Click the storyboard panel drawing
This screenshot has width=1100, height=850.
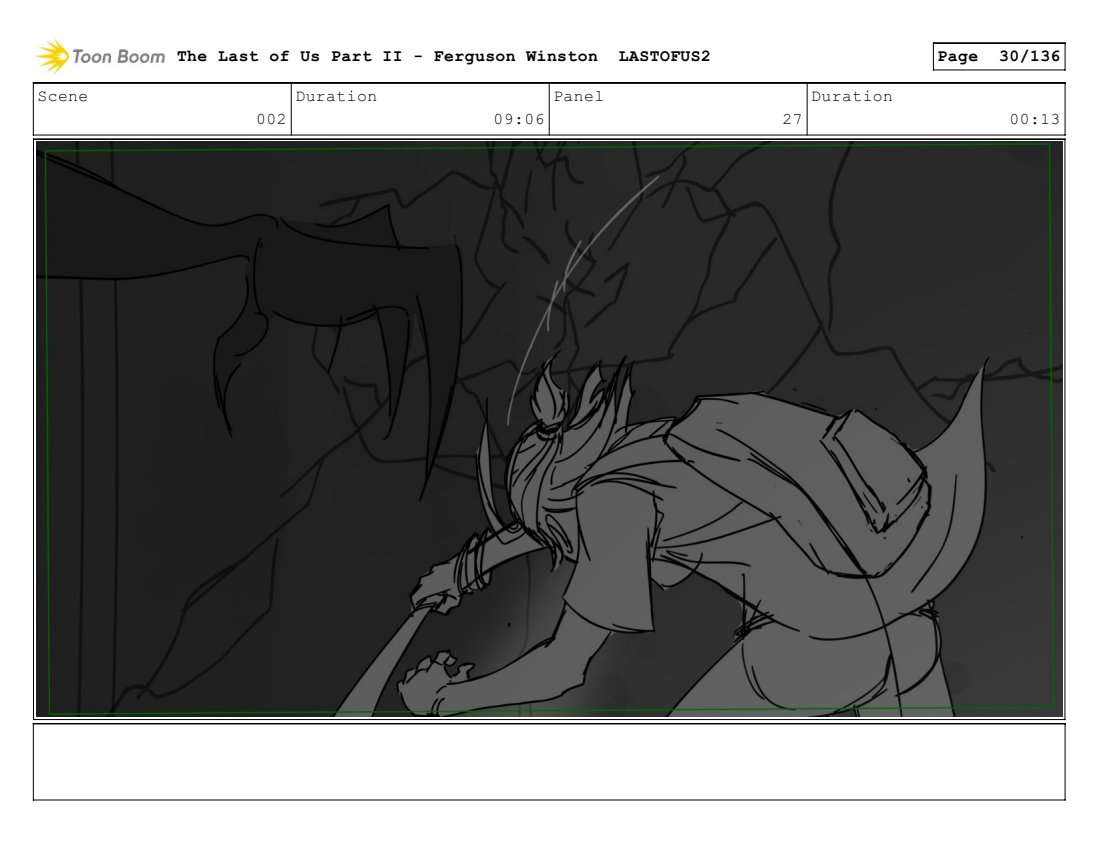pyautogui.click(x=549, y=429)
